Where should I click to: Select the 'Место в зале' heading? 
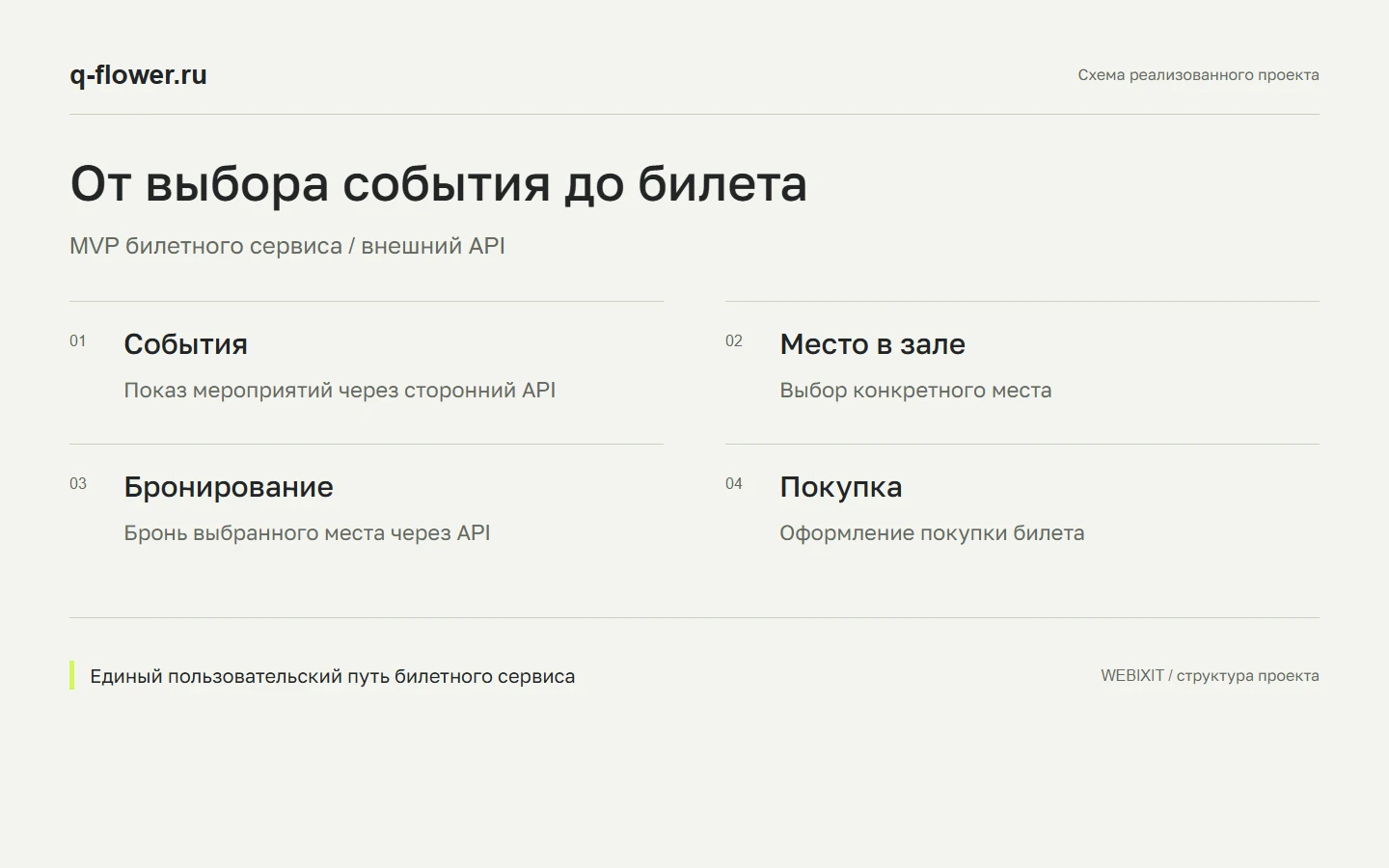(873, 344)
